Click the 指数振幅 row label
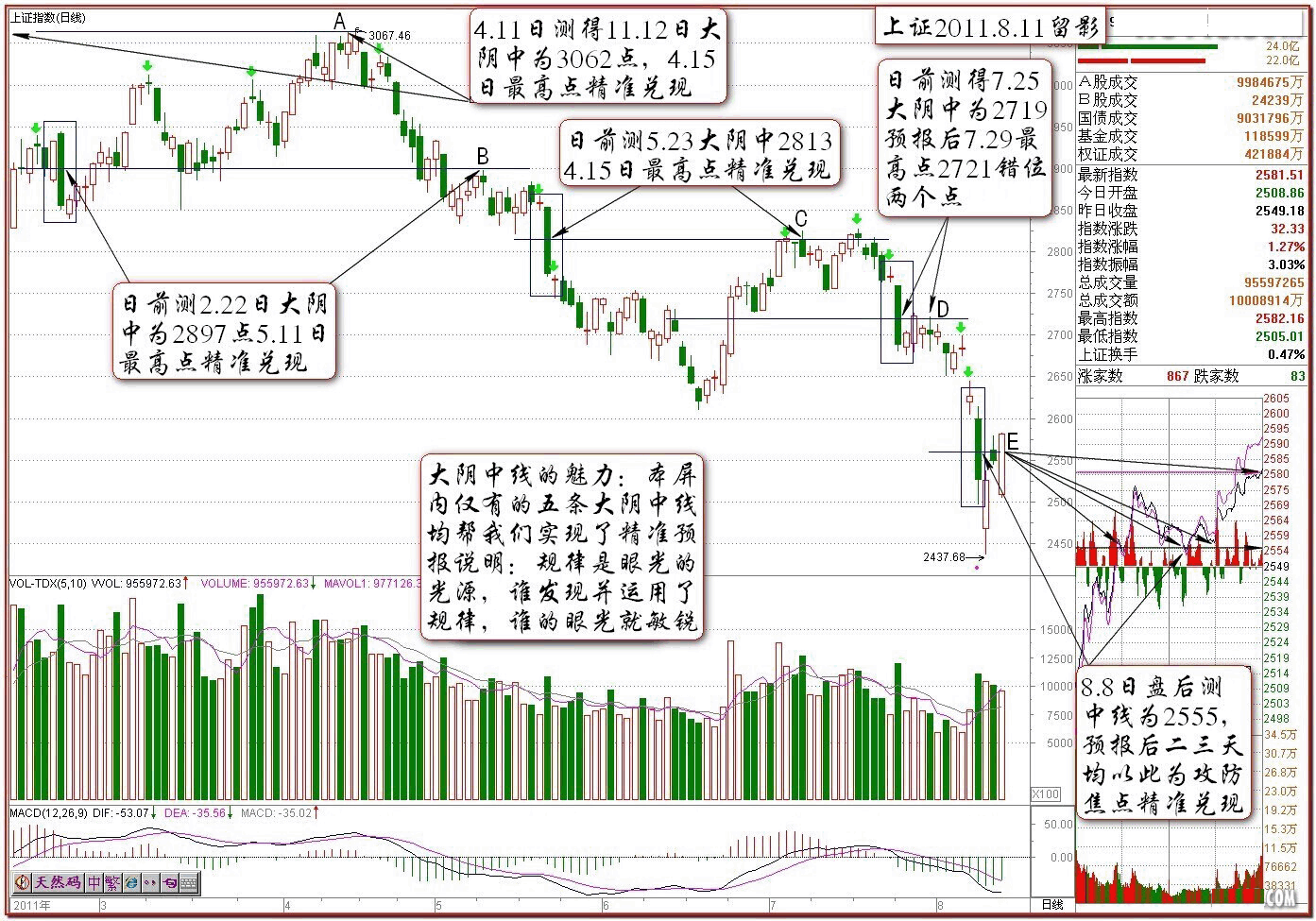 point(1107,264)
